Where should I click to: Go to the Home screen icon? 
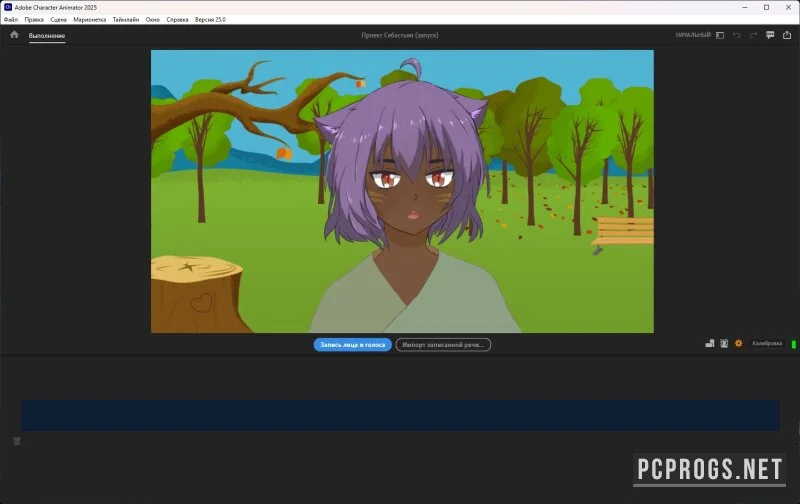coord(14,35)
